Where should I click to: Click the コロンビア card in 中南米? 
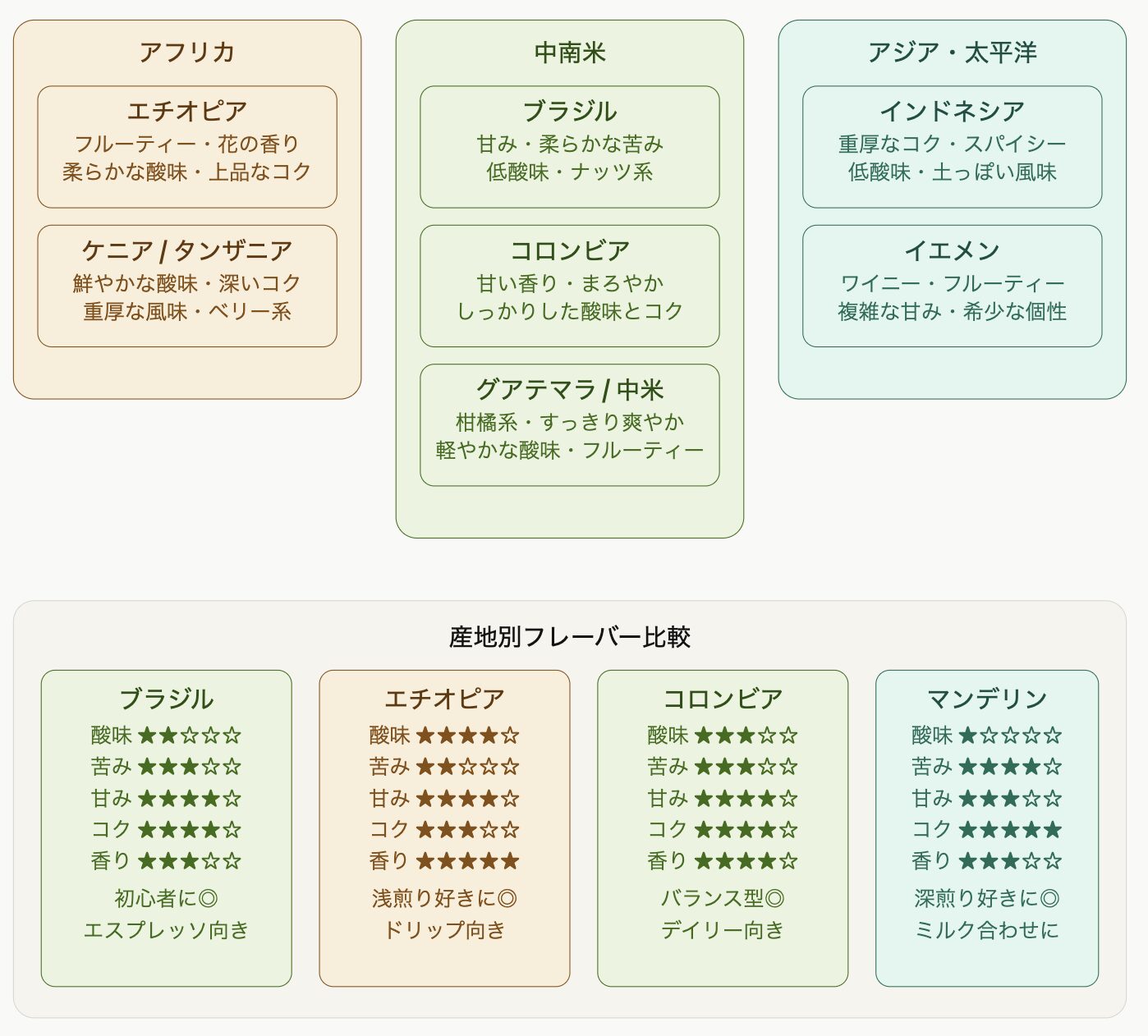click(x=570, y=286)
